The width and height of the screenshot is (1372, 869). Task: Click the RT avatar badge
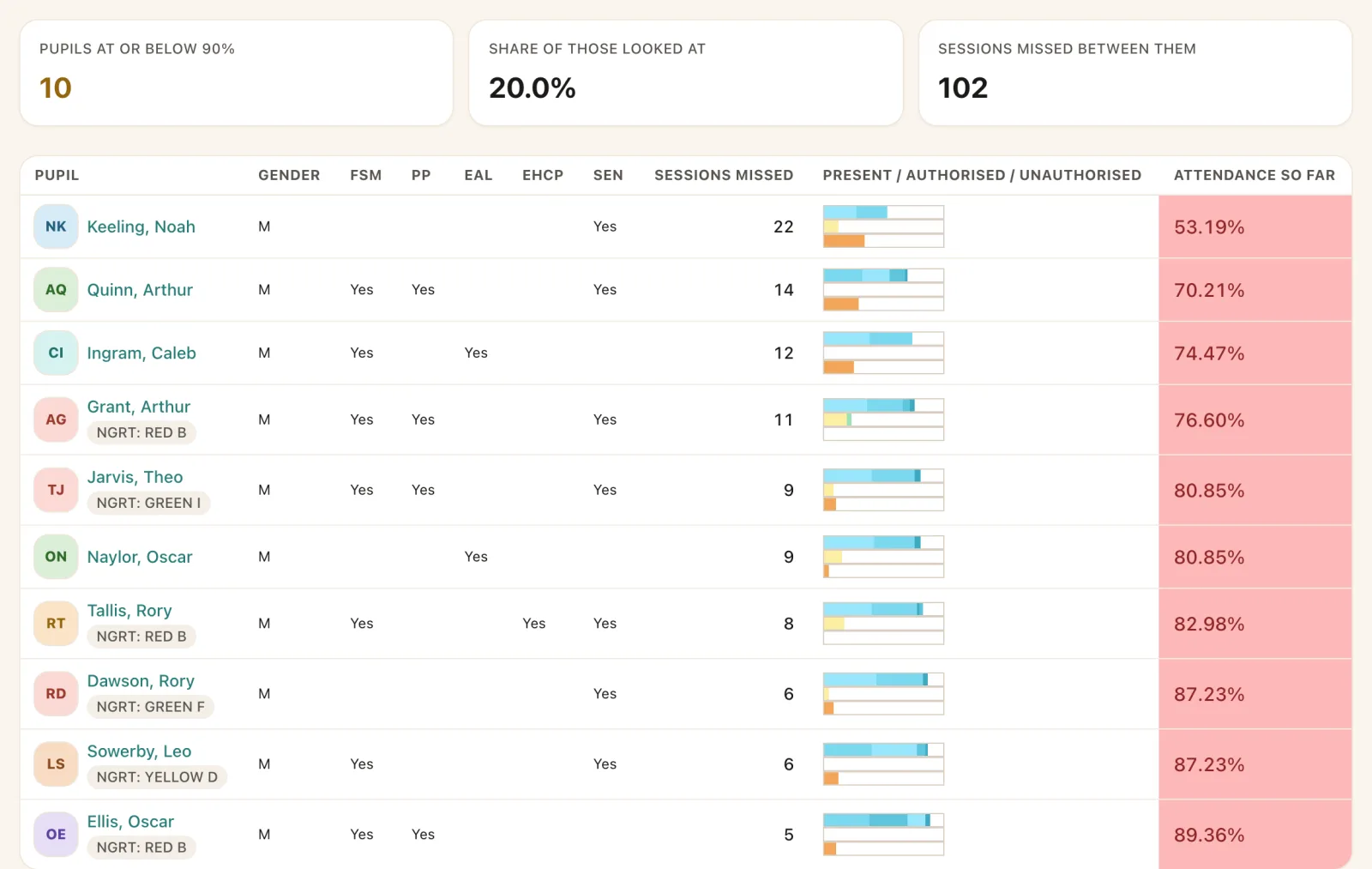[x=56, y=625]
